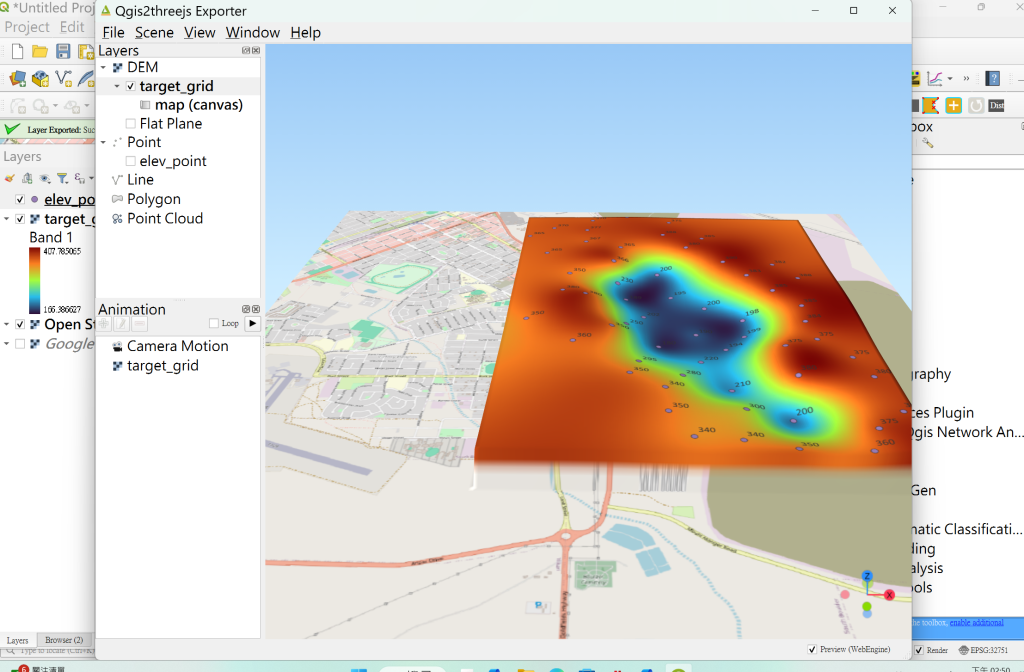Screen dimensions: 1024x672
Task: Click the Z axis navigation gizmo handle
Action: 867,576
